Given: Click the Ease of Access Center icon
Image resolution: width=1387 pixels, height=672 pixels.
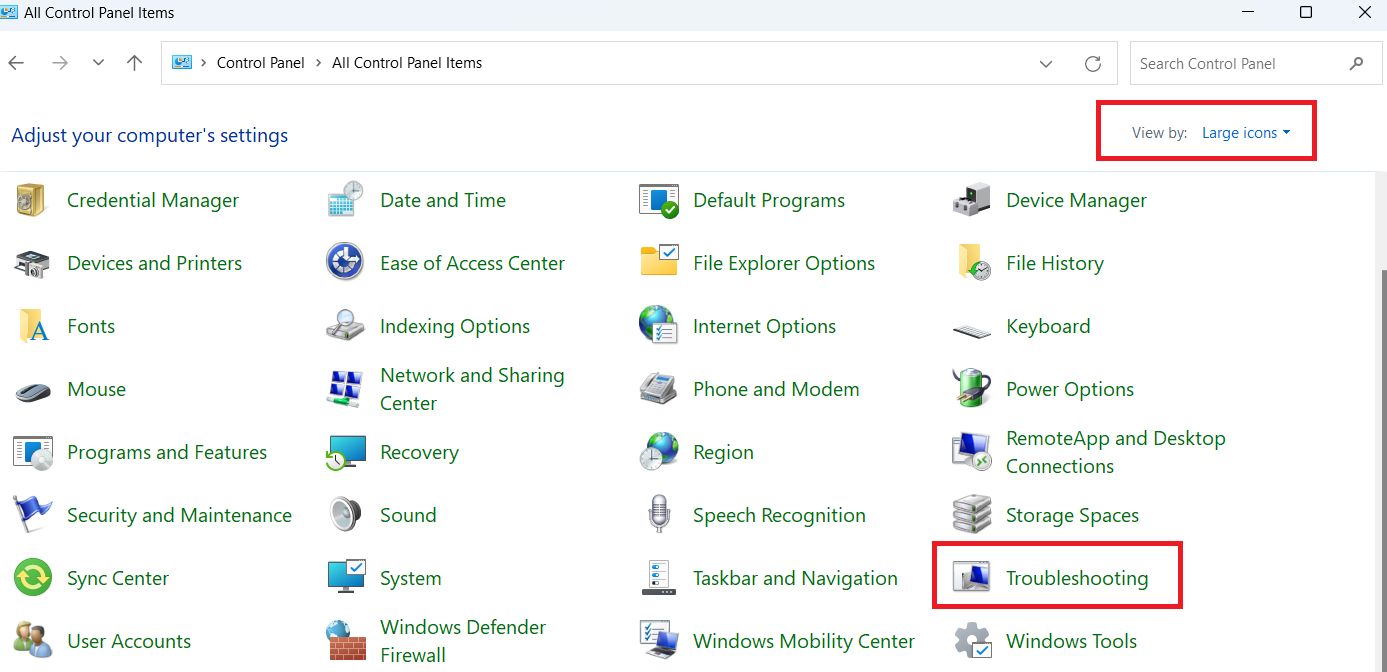Looking at the screenshot, I should point(345,263).
